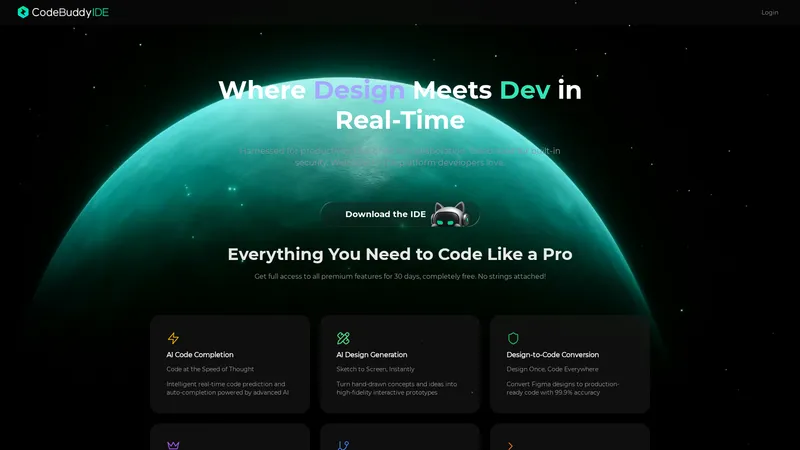
Task: Click the CodeBuddy hexagon logo icon
Action: tap(23, 12)
